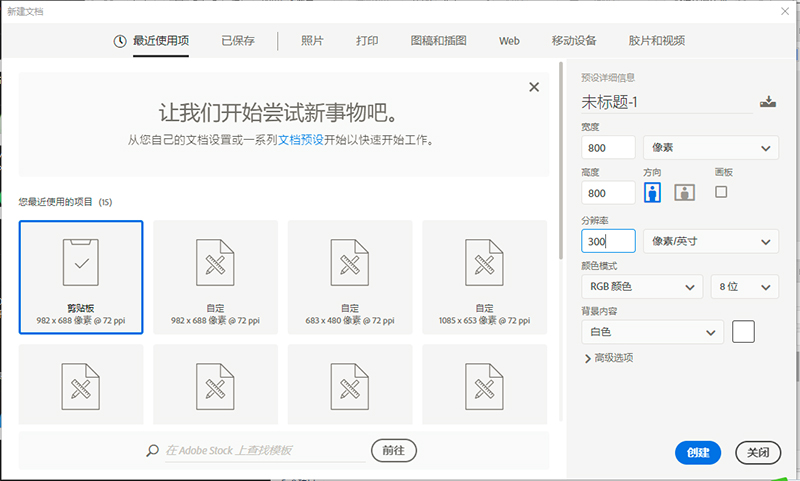800x481 pixels.
Task: Choose landscape orientation
Action: pyautogui.click(x=684, y=193)
